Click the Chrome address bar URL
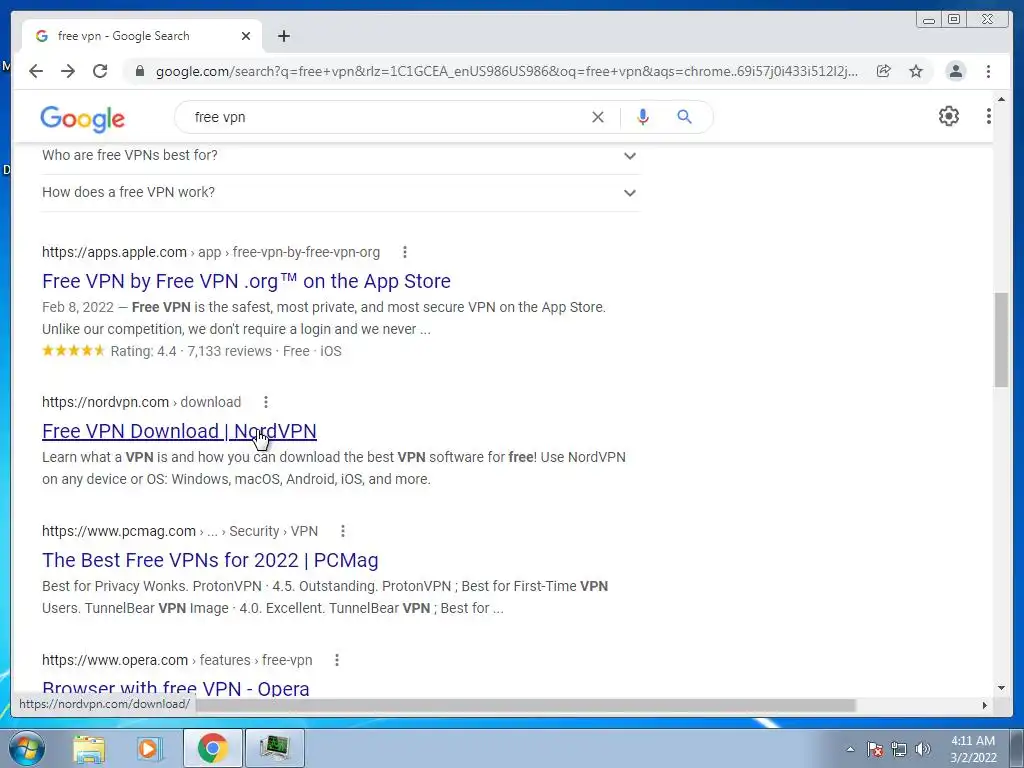 click(507, 71)
